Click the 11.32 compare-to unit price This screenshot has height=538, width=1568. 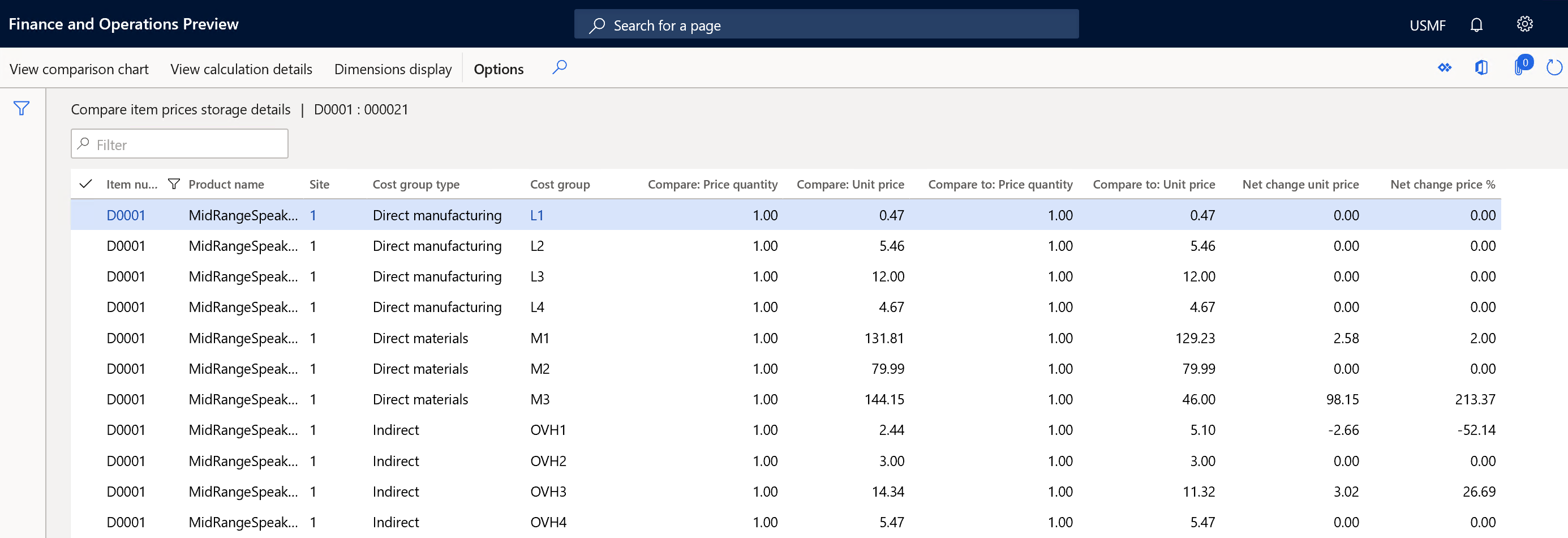coord(1198,491)
